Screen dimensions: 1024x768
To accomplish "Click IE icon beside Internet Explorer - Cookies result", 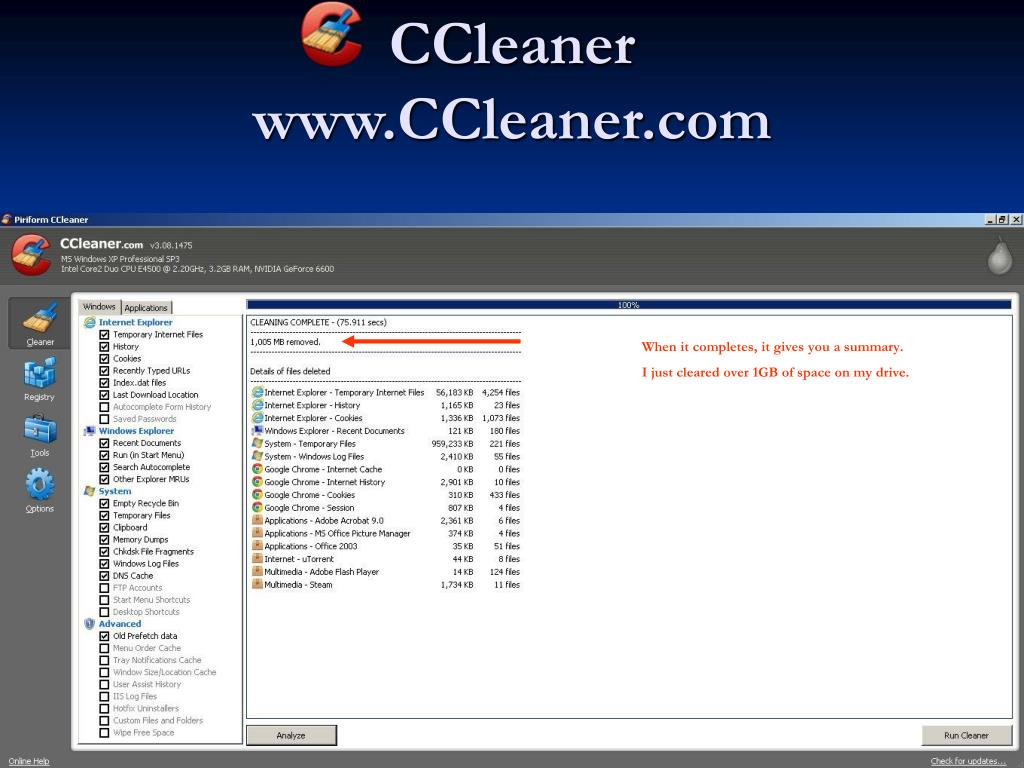I will 257,418.
